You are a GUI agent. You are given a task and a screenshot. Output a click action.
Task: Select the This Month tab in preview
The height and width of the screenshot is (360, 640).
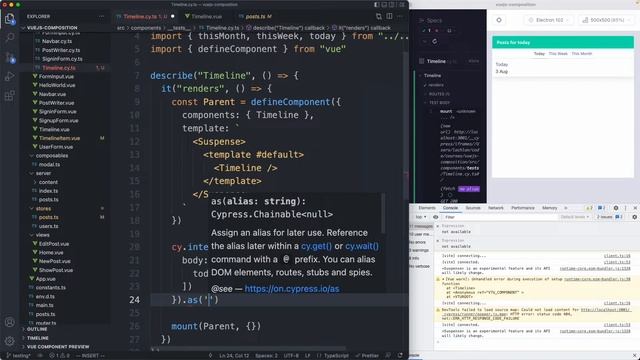582,53
